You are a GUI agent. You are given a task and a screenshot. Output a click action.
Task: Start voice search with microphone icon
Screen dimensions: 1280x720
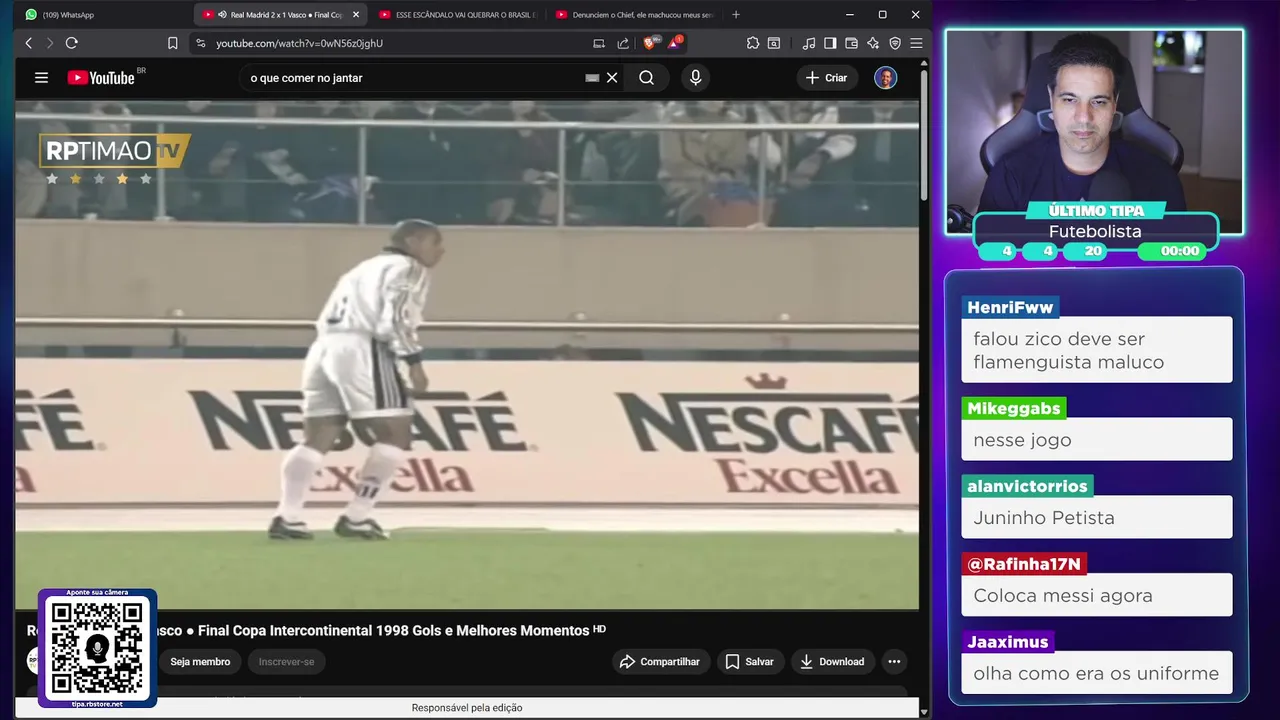(695, 78)
